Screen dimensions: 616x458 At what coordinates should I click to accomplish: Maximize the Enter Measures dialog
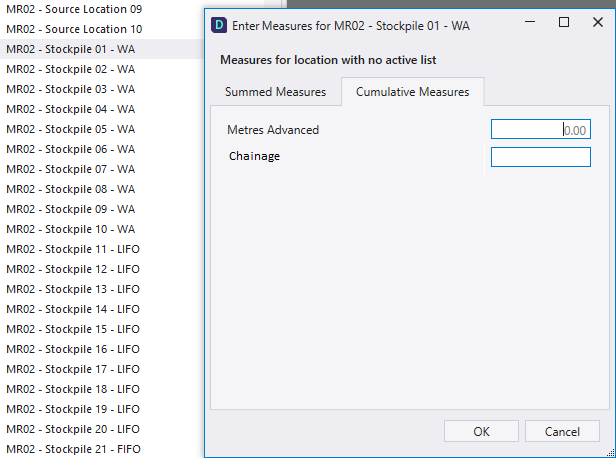564,22
